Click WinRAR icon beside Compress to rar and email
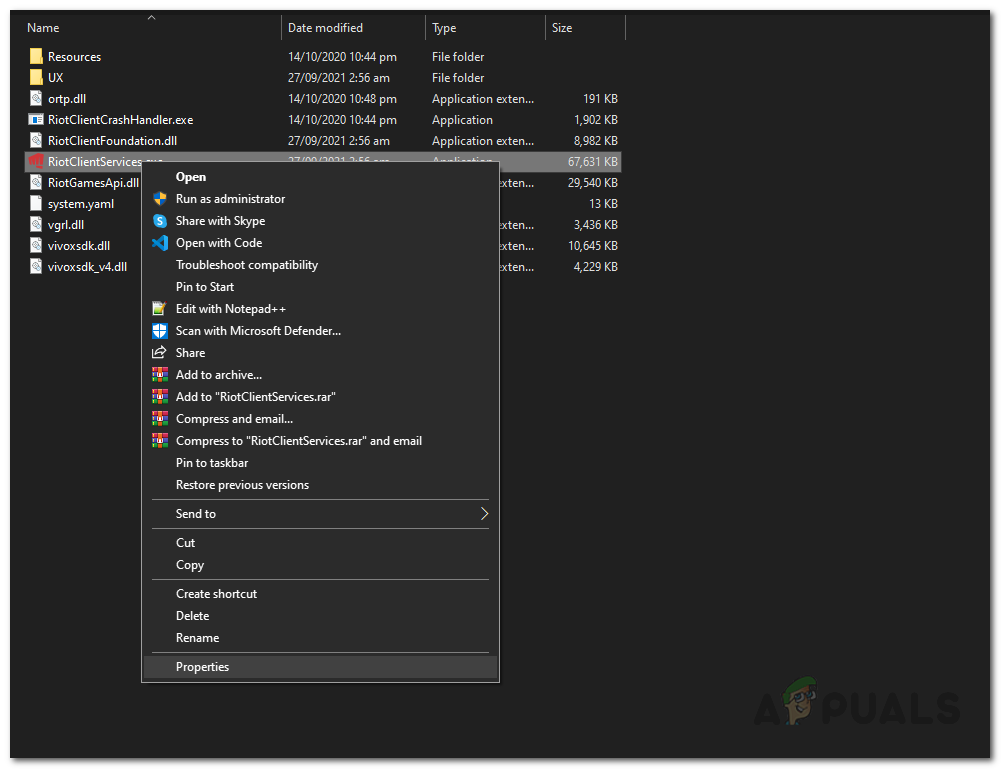The image size is (1001, 769). (160, 440)
